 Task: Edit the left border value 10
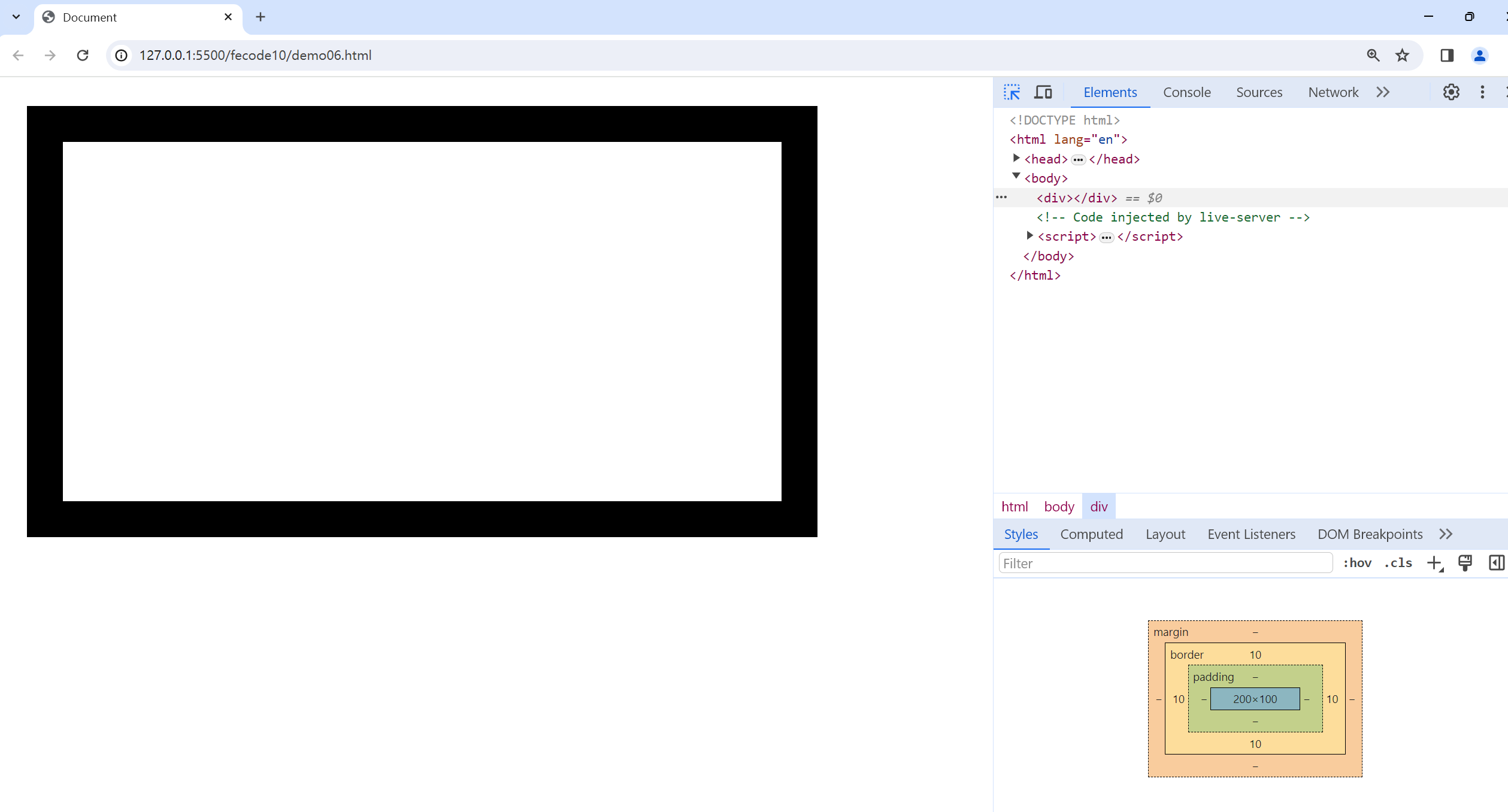pyautogui.click(x=1179, y=699)
